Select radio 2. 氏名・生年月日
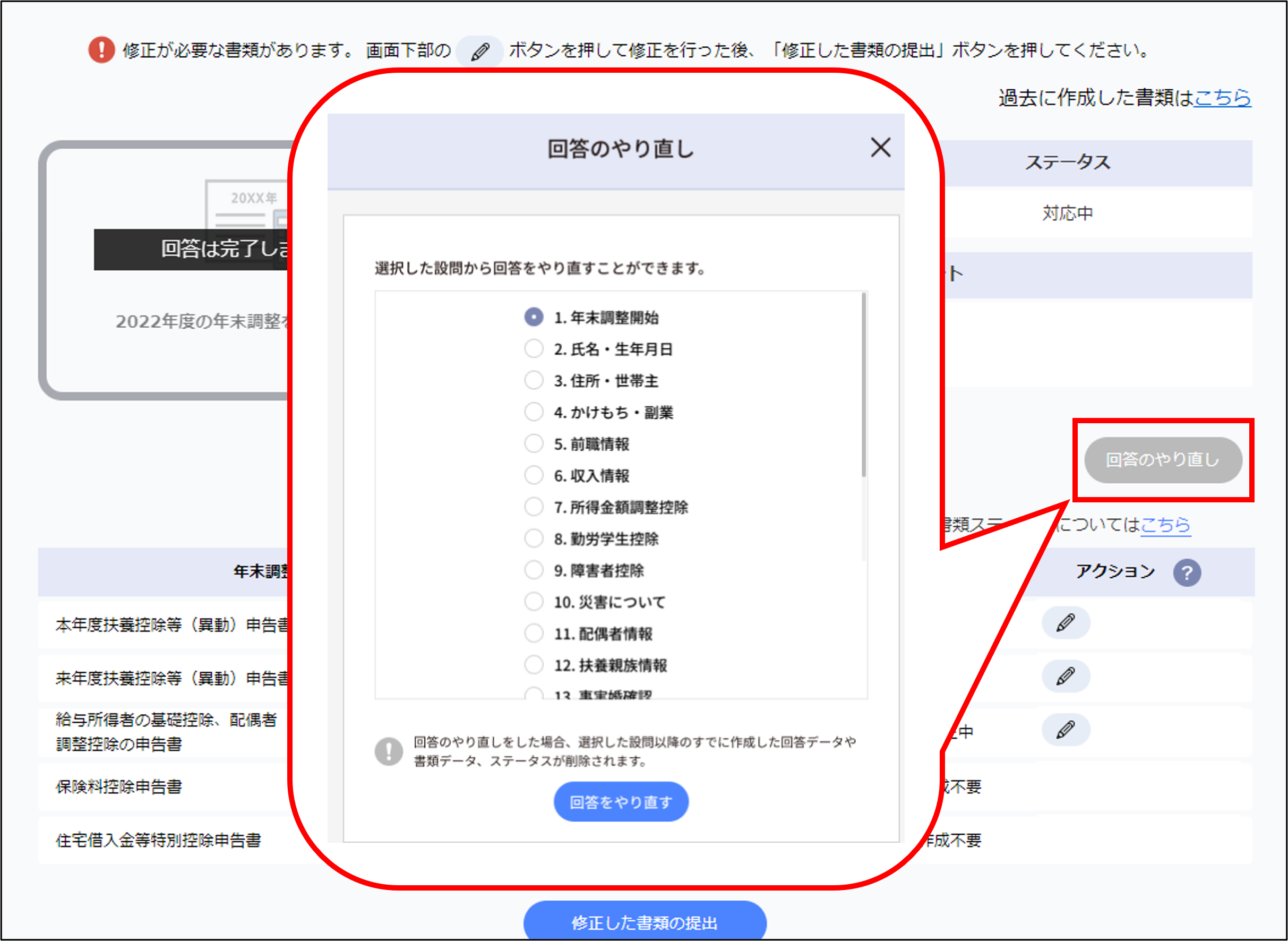This screenshot has height=941, width=1288. [x=534, y=348]
